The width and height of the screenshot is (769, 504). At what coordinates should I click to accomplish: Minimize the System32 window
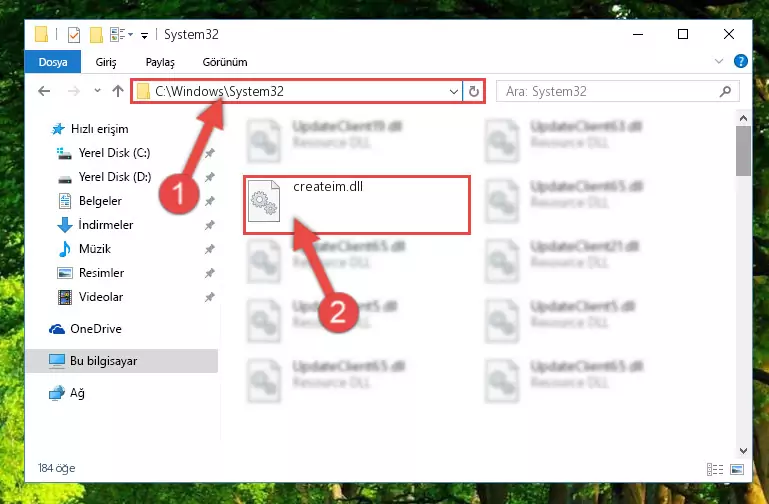tap(638, 34)
